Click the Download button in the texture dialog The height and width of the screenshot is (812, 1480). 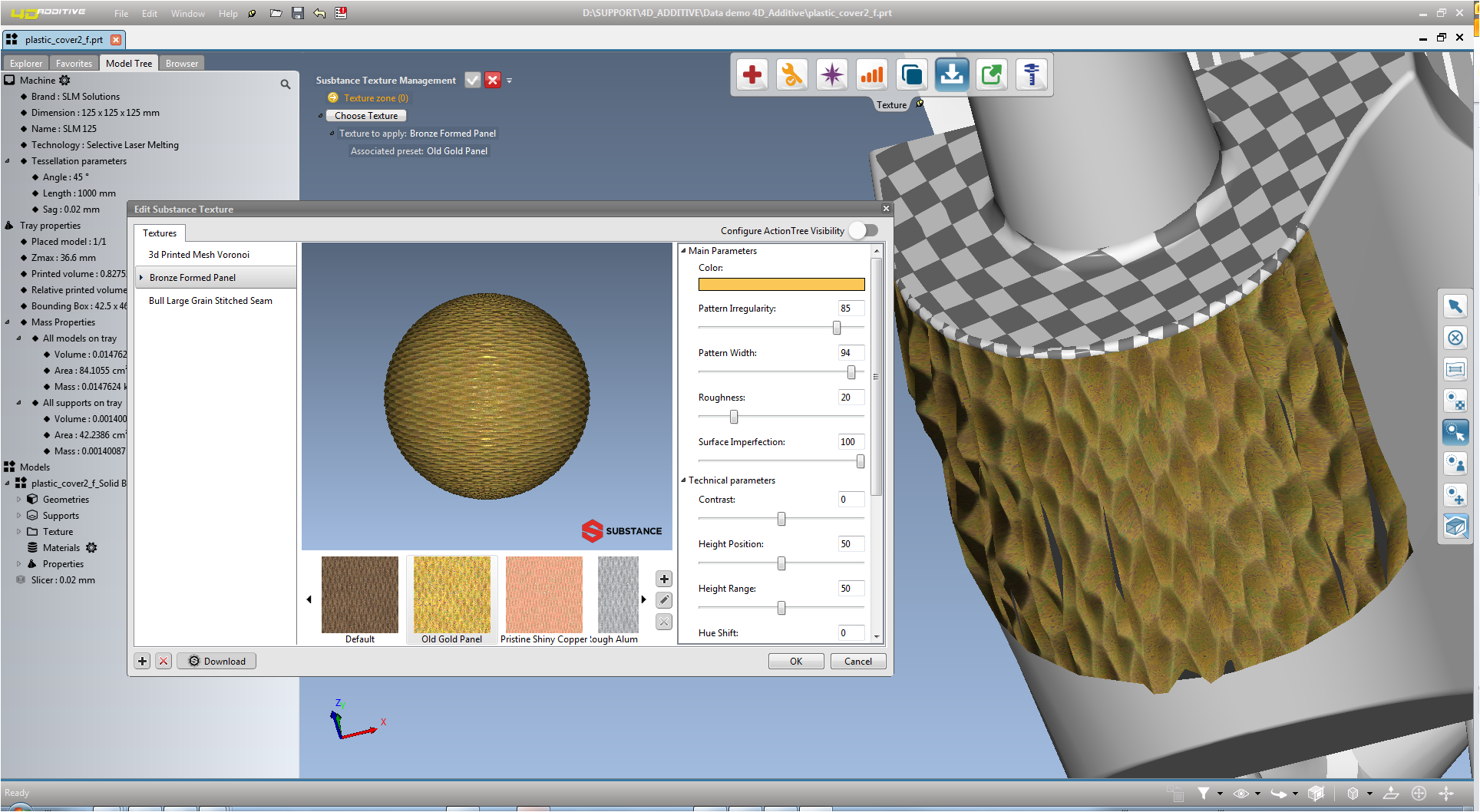[216, 661]
